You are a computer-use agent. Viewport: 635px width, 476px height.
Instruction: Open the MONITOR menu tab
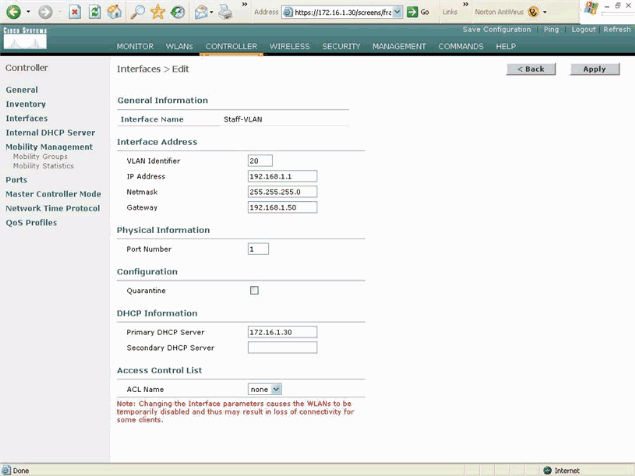coord(135,46)
